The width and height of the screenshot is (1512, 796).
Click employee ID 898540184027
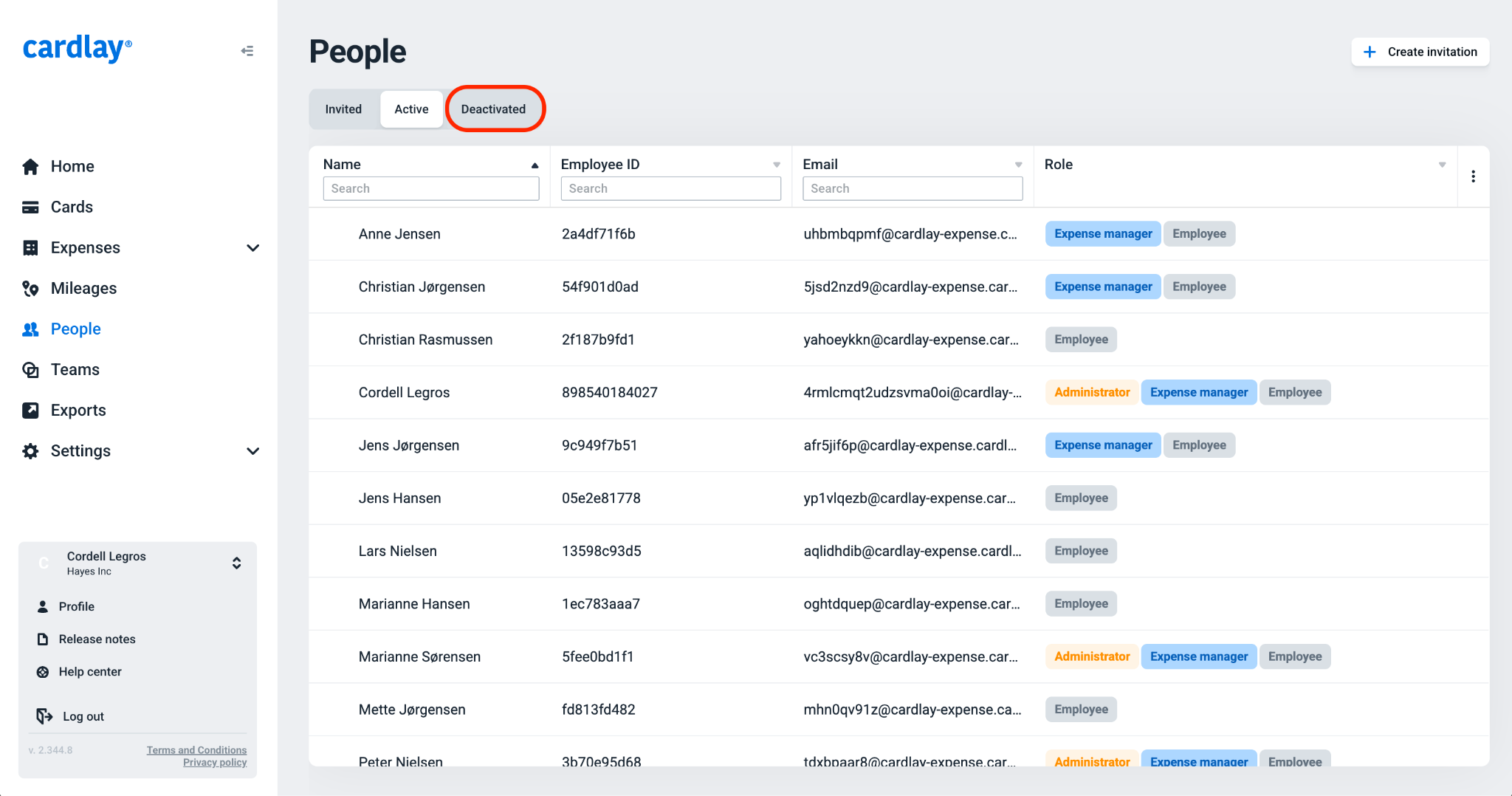pos(610,393)
